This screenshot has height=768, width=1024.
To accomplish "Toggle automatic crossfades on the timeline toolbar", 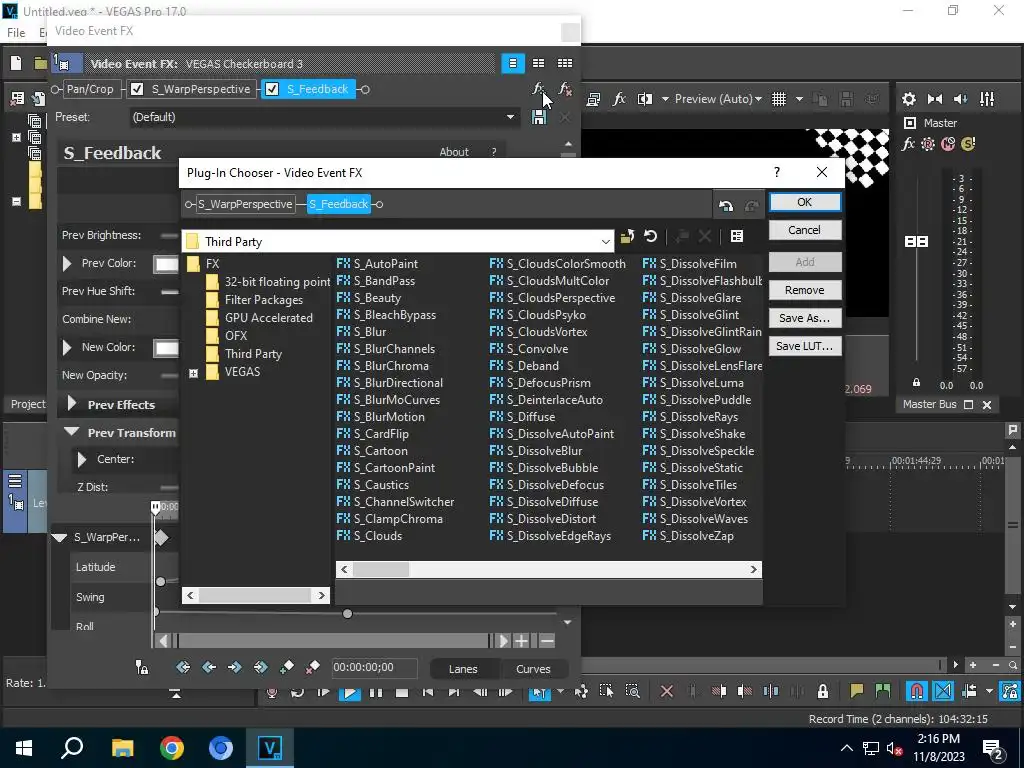I will pyautogui.click(x=943, y=691).
